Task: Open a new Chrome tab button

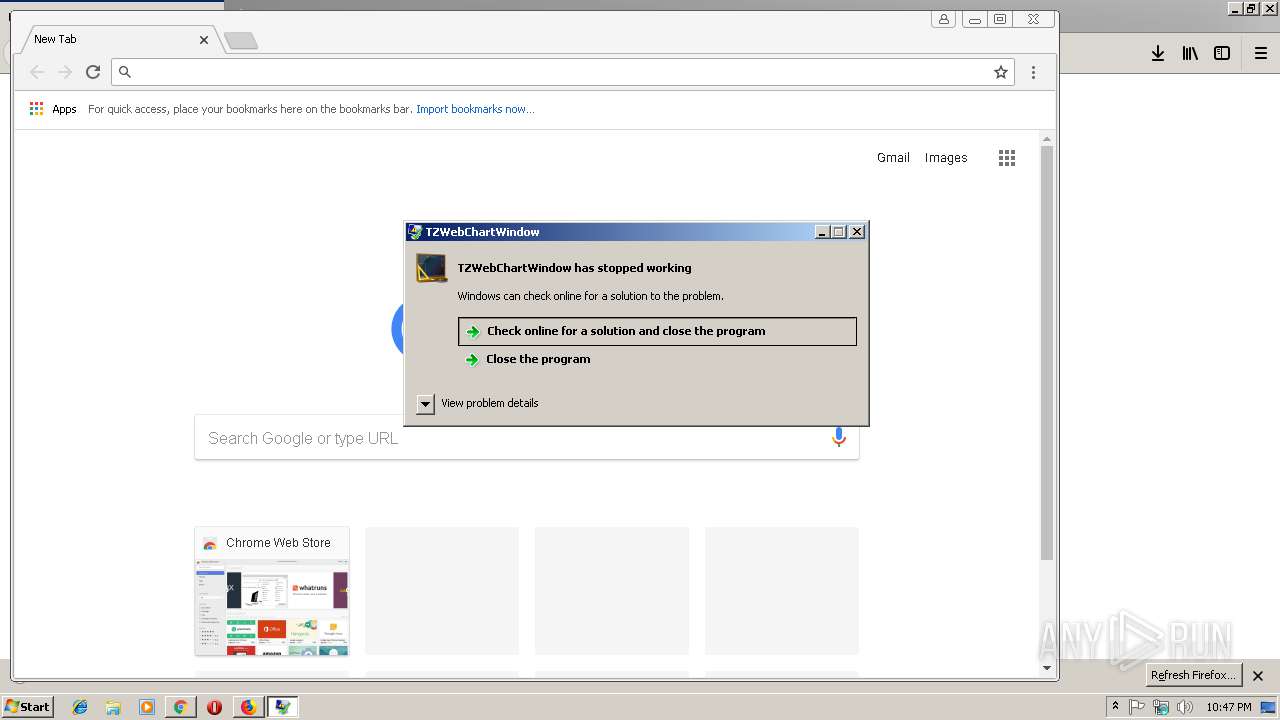Action: click(241, 40)
